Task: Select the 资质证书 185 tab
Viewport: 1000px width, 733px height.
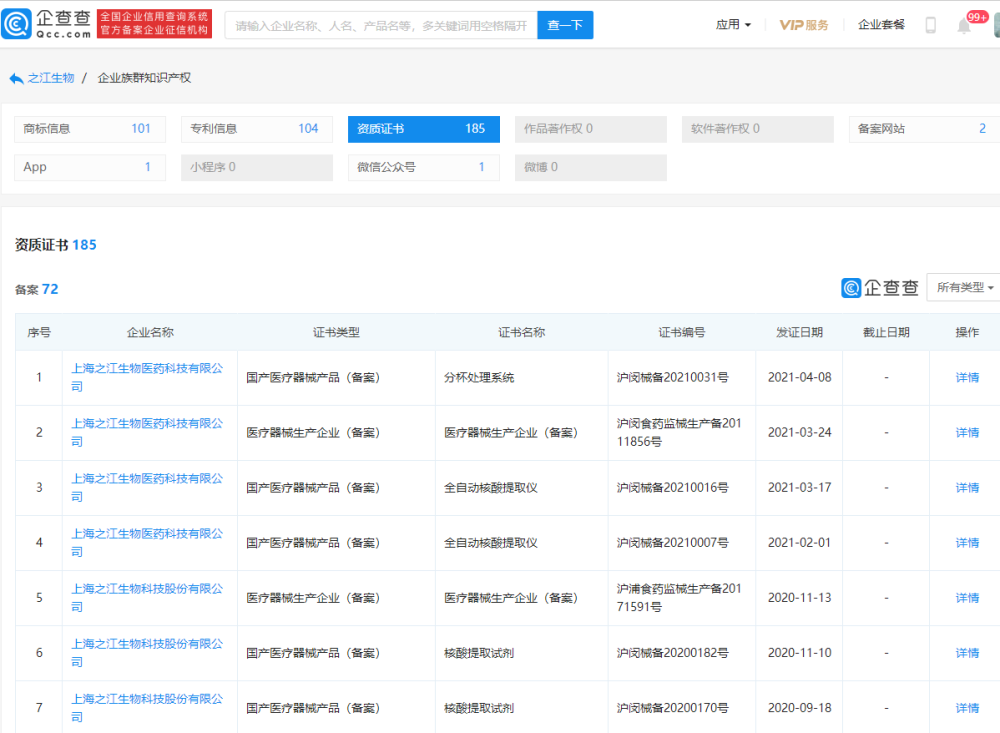Action: click(423, 129)
